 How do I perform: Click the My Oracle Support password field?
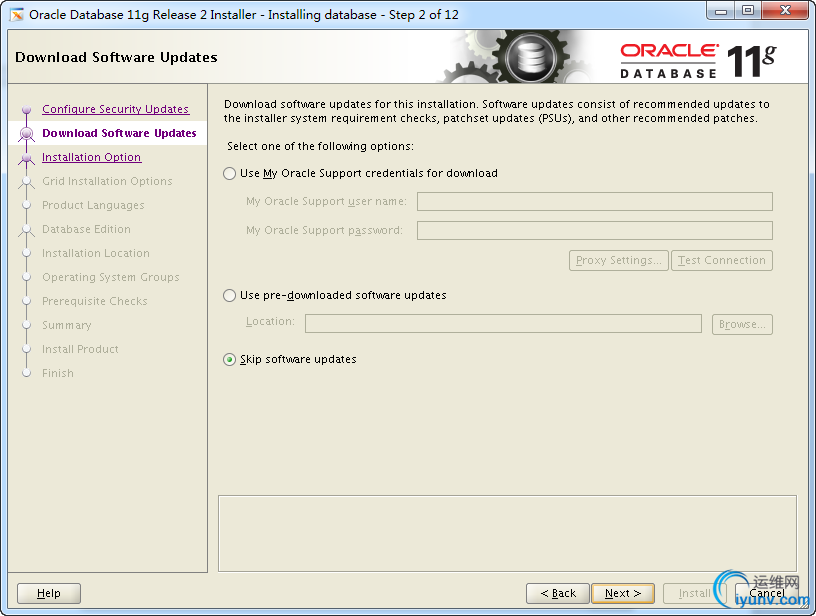pyautogui.click(x=594, y=230)
